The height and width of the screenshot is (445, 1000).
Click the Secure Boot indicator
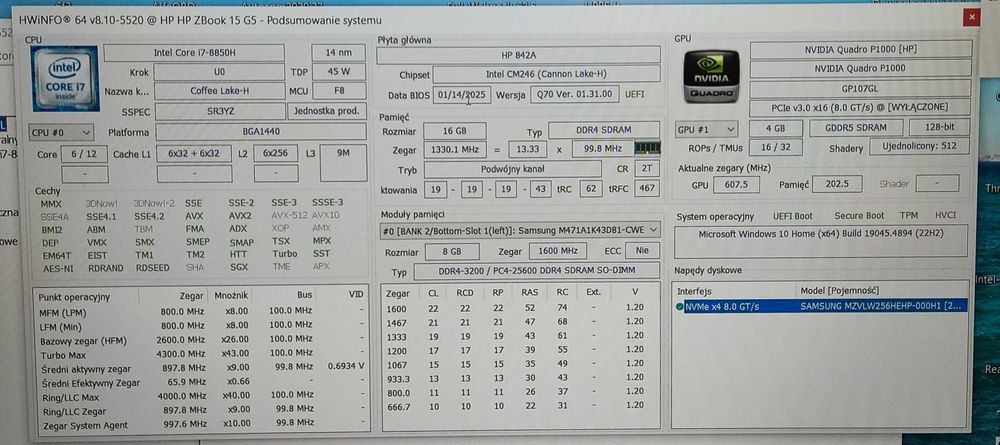pos(858,216)
